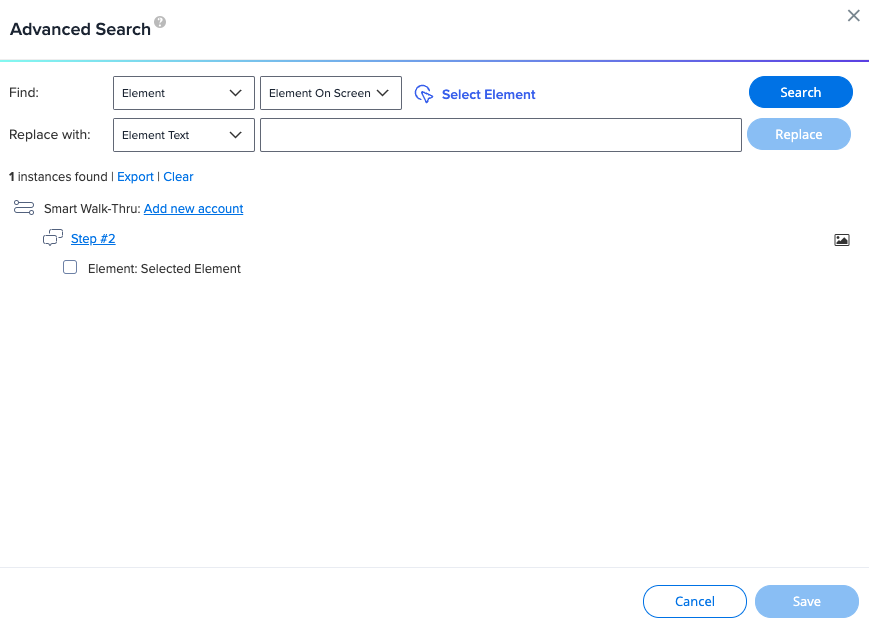Clear the search results via Clear link
The image size is (869, 622).
coord(178,177)
